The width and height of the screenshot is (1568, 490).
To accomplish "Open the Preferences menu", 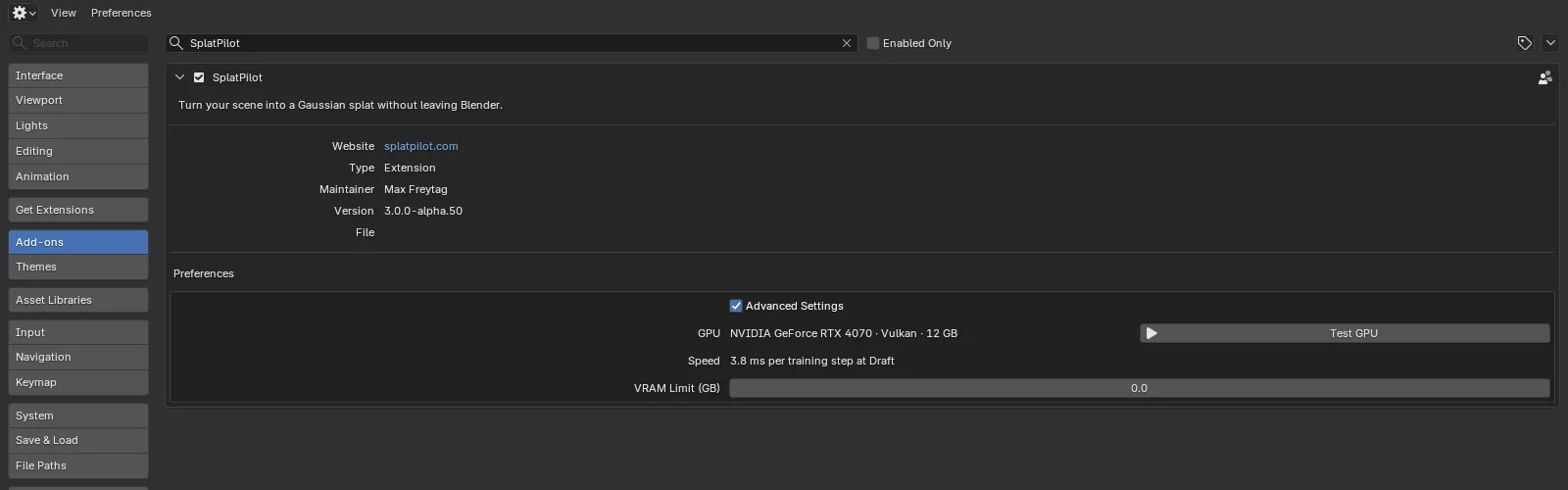I will pos(122,13).
